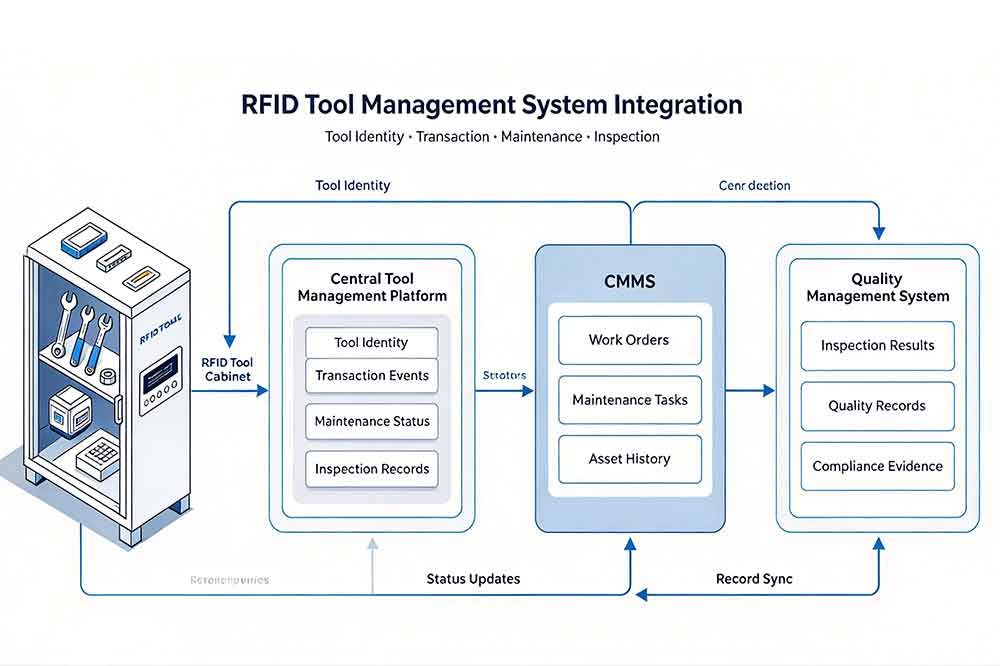The width and height of the screenshot is (1000, 666).
Task: Click the yellow-screen device atop the cabinet
Action: pyautogui.click(x=140, y=278)
